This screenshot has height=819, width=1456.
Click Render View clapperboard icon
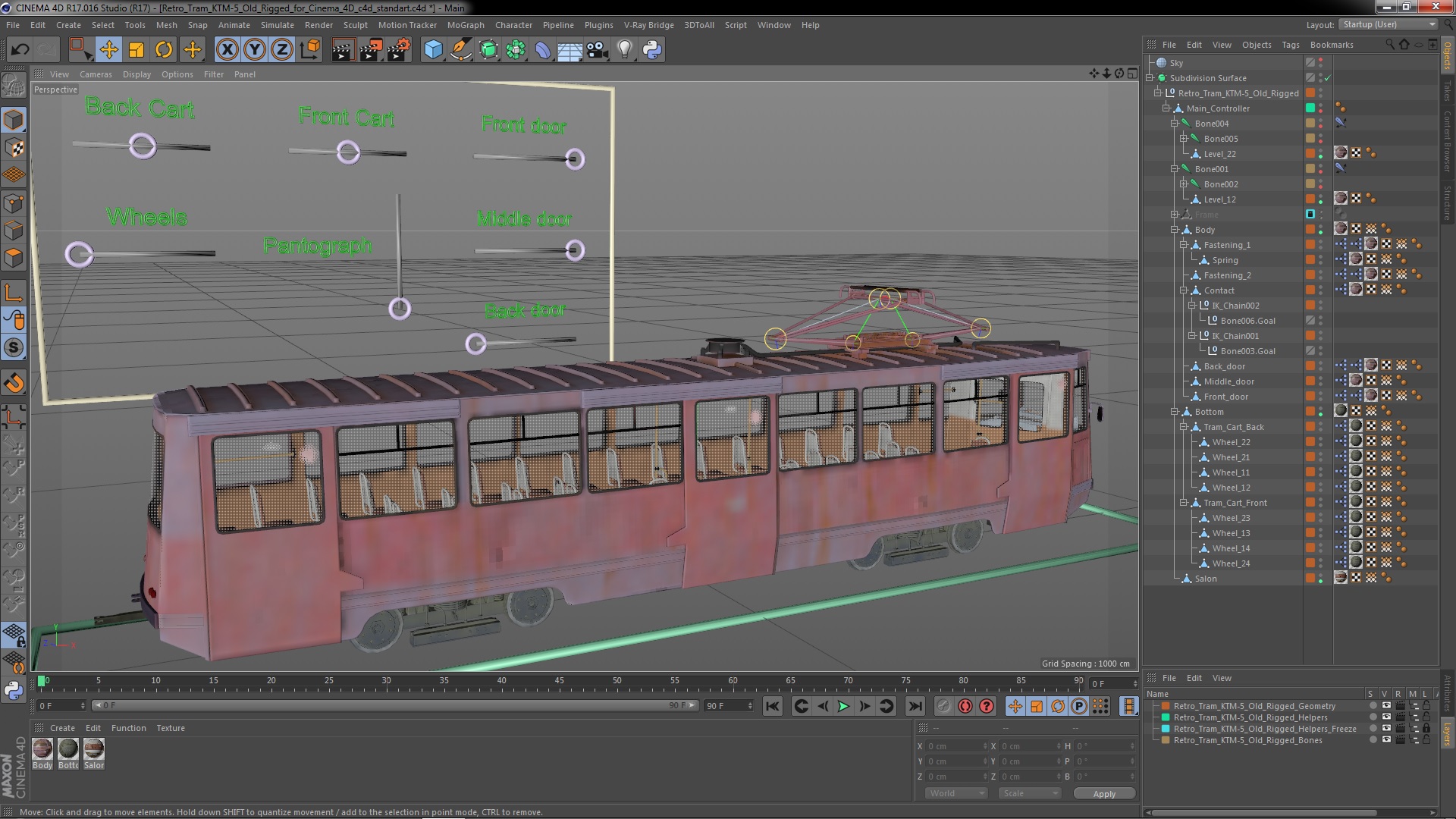343,50
